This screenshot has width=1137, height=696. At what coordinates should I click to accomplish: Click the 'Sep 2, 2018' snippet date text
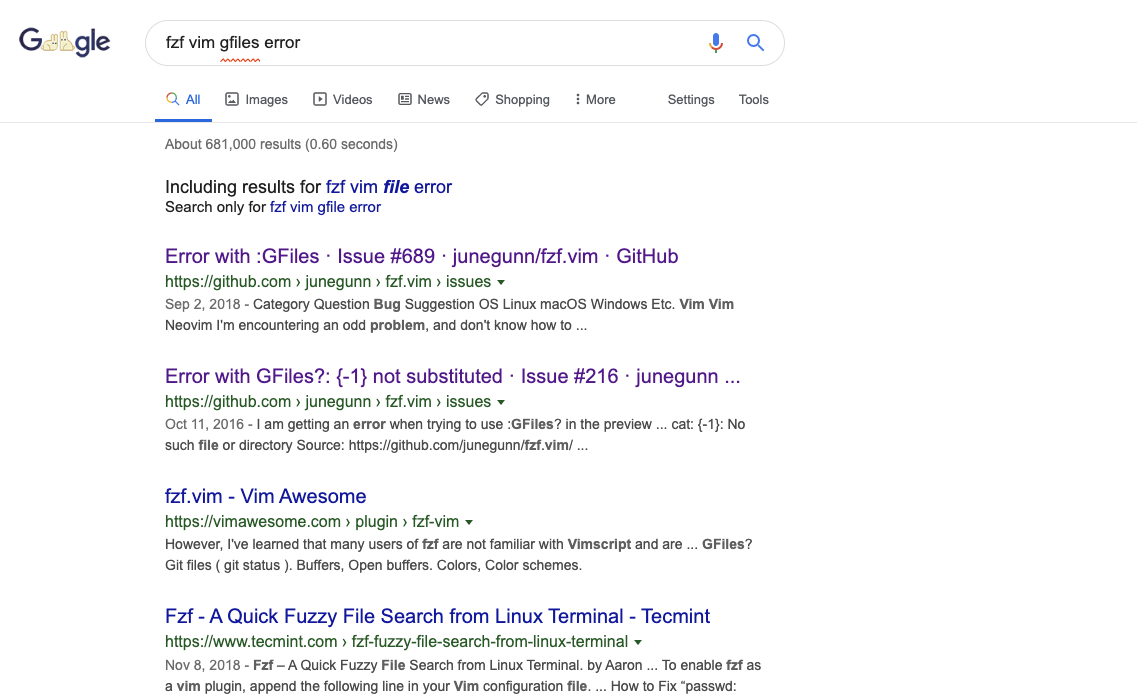tap(202, 304)
